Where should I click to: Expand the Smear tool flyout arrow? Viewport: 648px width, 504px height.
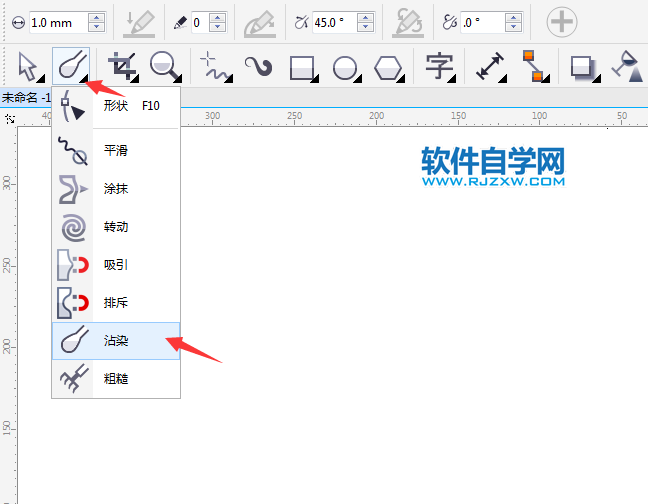coord(84,78)
